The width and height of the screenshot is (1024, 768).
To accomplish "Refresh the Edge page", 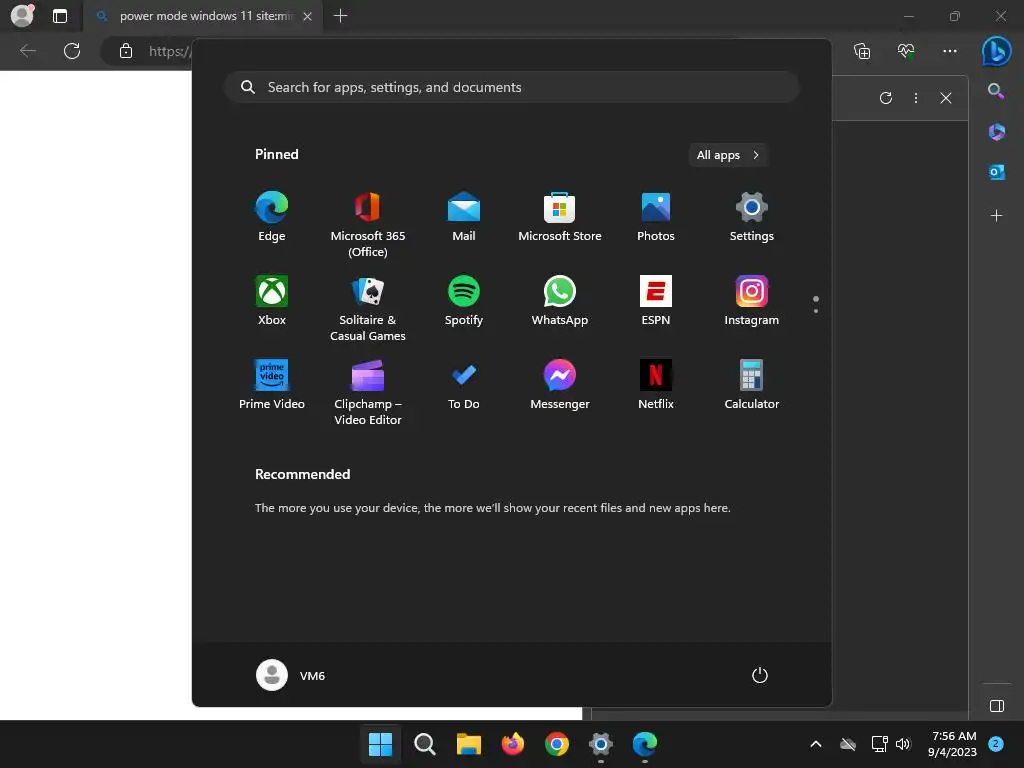I will pos(72,51).
